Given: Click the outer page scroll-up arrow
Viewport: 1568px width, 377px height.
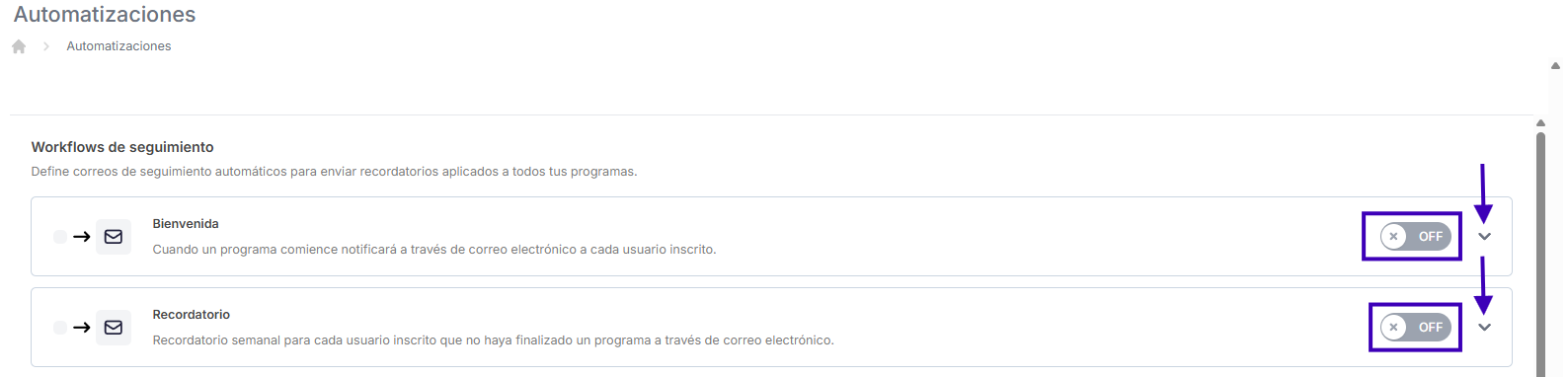Looking at the screenshot, I should pos(1556,66).
